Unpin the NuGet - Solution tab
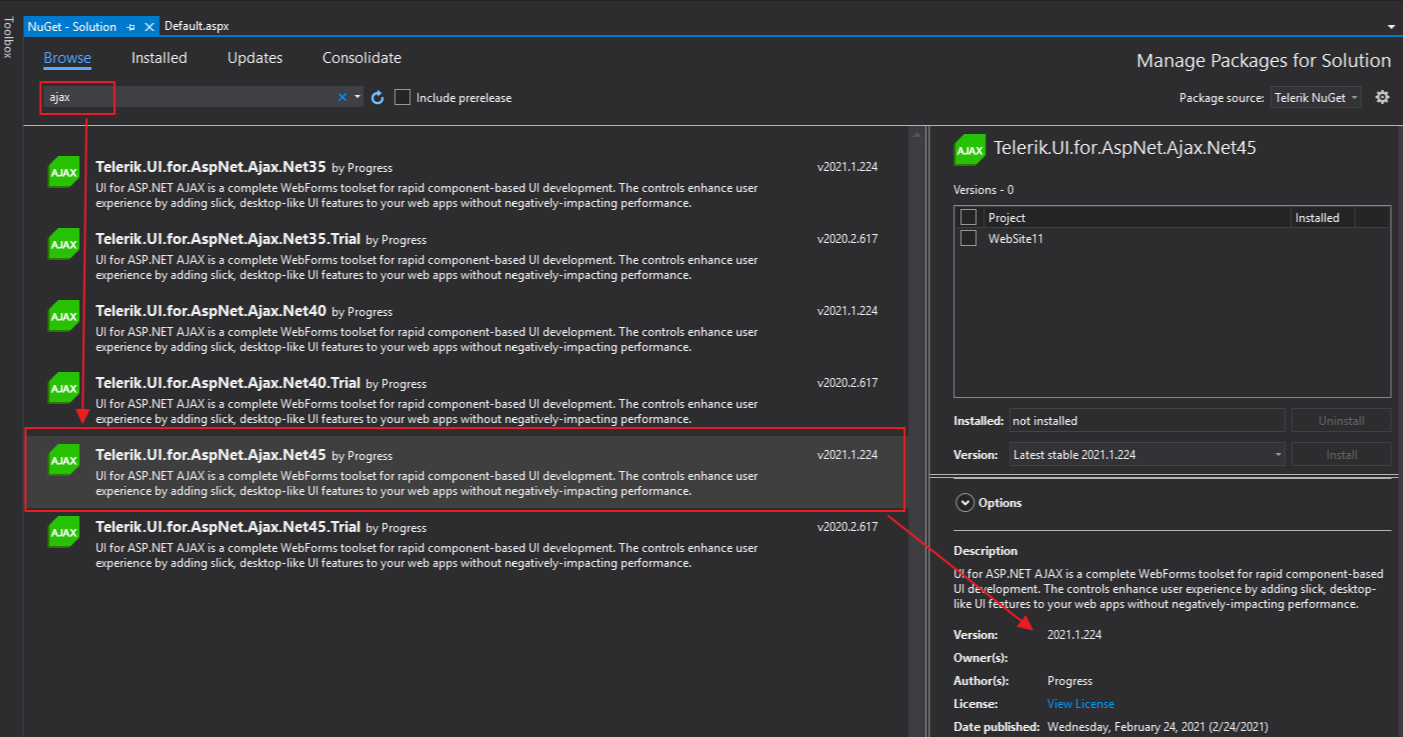 point(133,26)
